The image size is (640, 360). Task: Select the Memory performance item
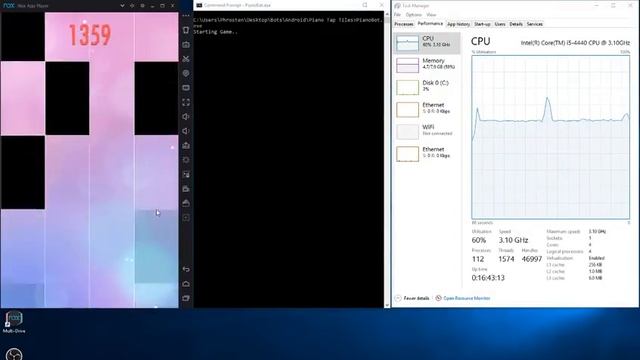point(427,65)
